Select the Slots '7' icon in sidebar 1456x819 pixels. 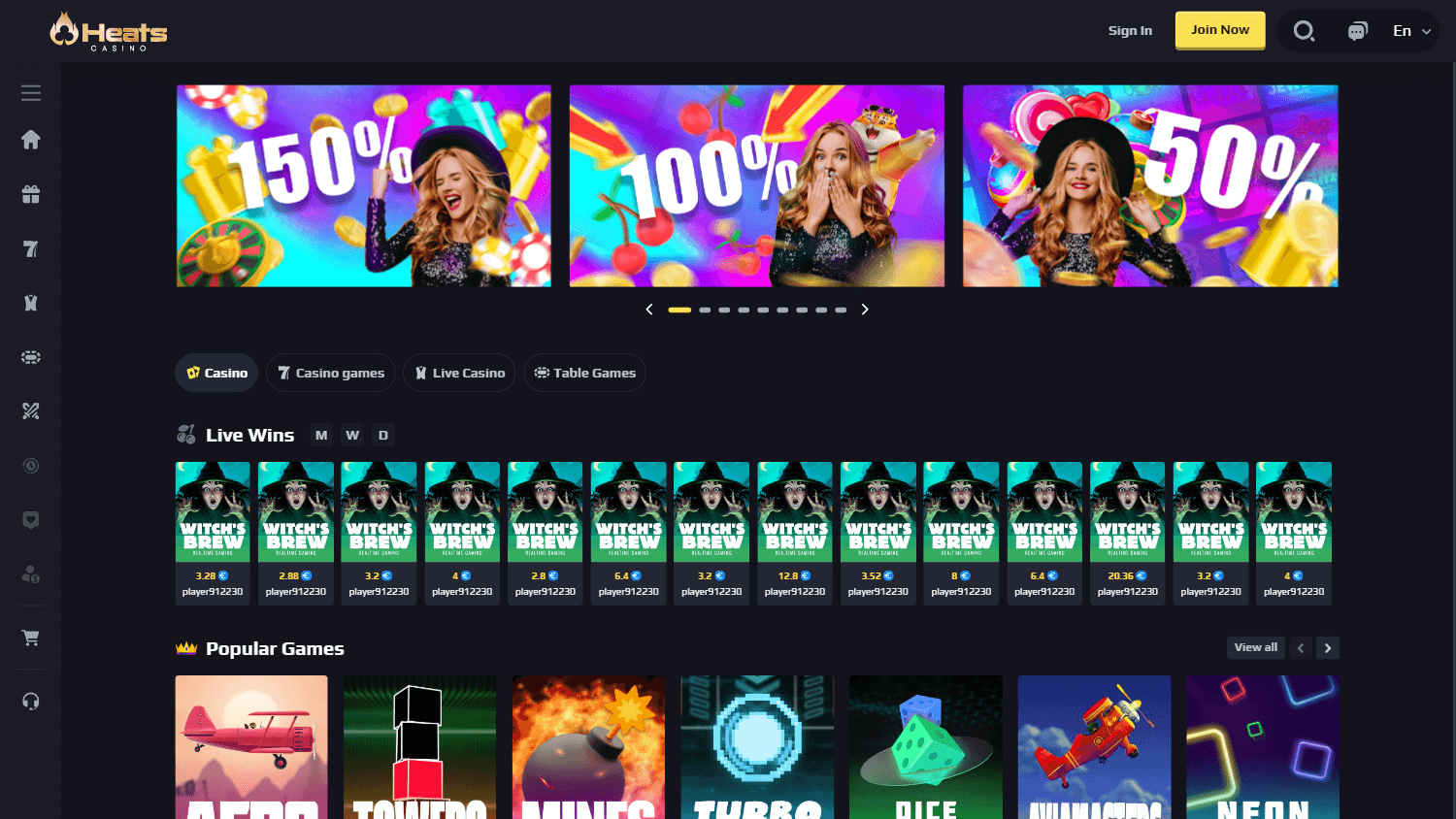pos(30,248)
